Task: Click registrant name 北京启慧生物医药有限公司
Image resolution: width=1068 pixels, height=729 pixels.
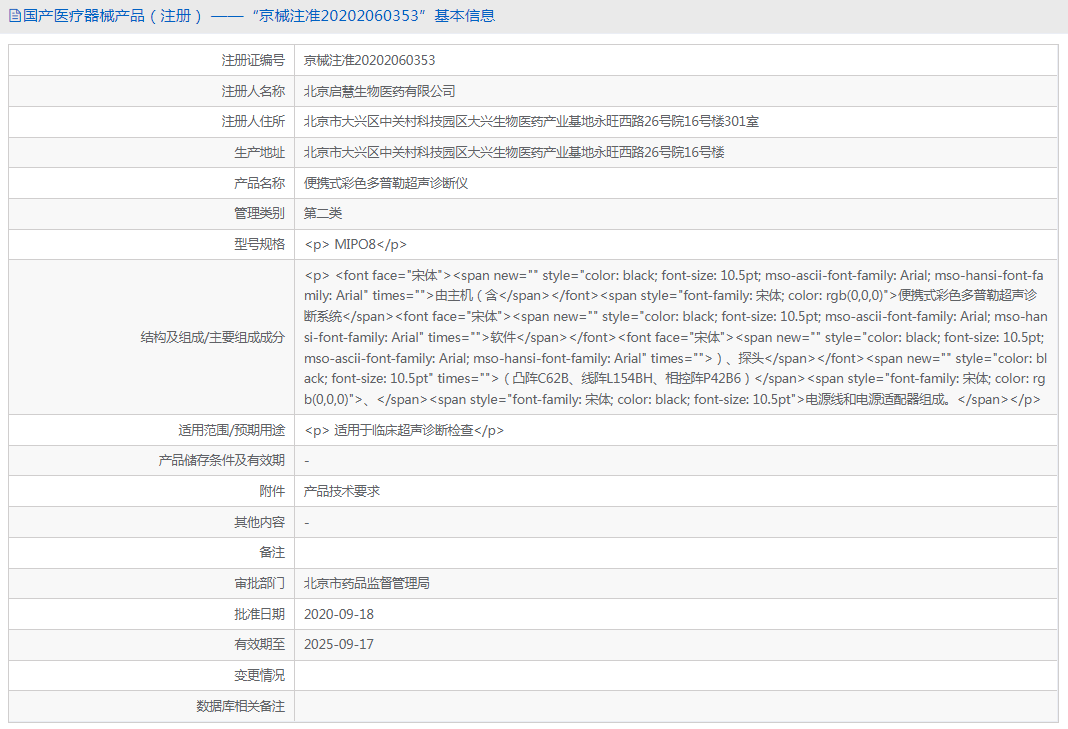Action: click(379, 91)
